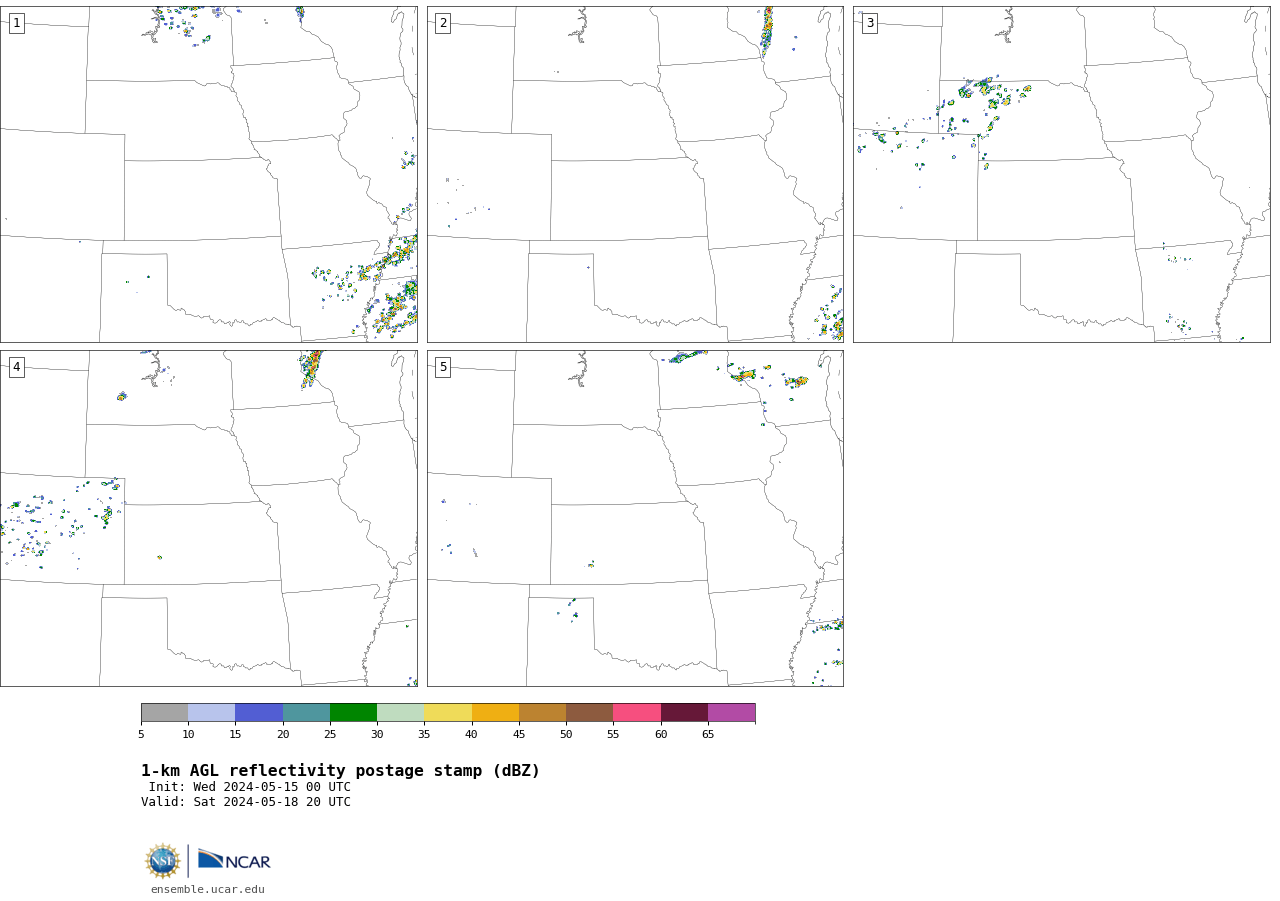Click the NCAR logo
Image resolution: width=1280 pixels, height=901 pixels.
coord(234,860)
